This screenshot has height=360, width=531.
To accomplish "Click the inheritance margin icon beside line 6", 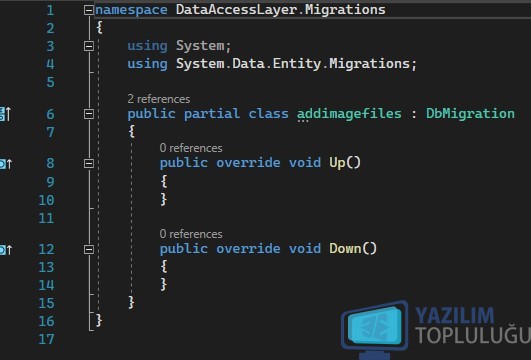I will pos(5,114).
